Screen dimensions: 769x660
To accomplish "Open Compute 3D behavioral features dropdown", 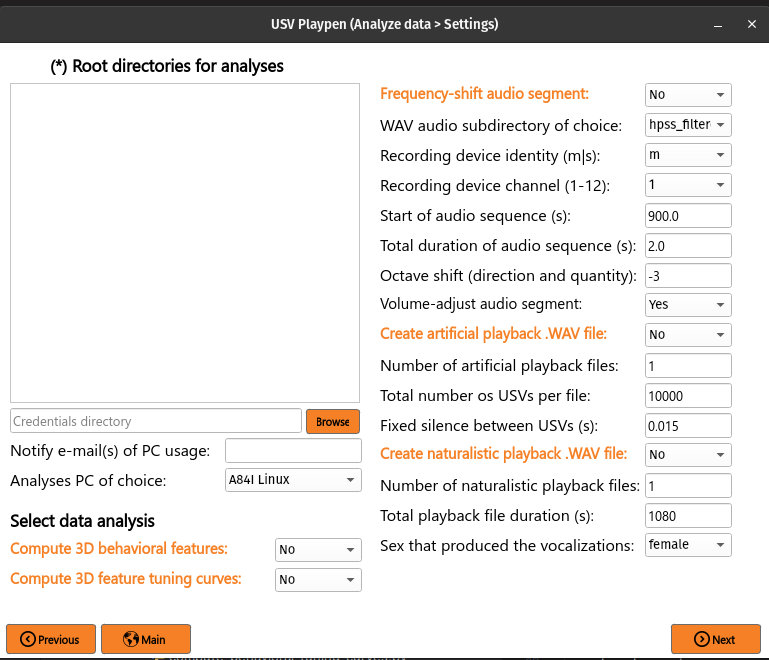I will point(318,550).
